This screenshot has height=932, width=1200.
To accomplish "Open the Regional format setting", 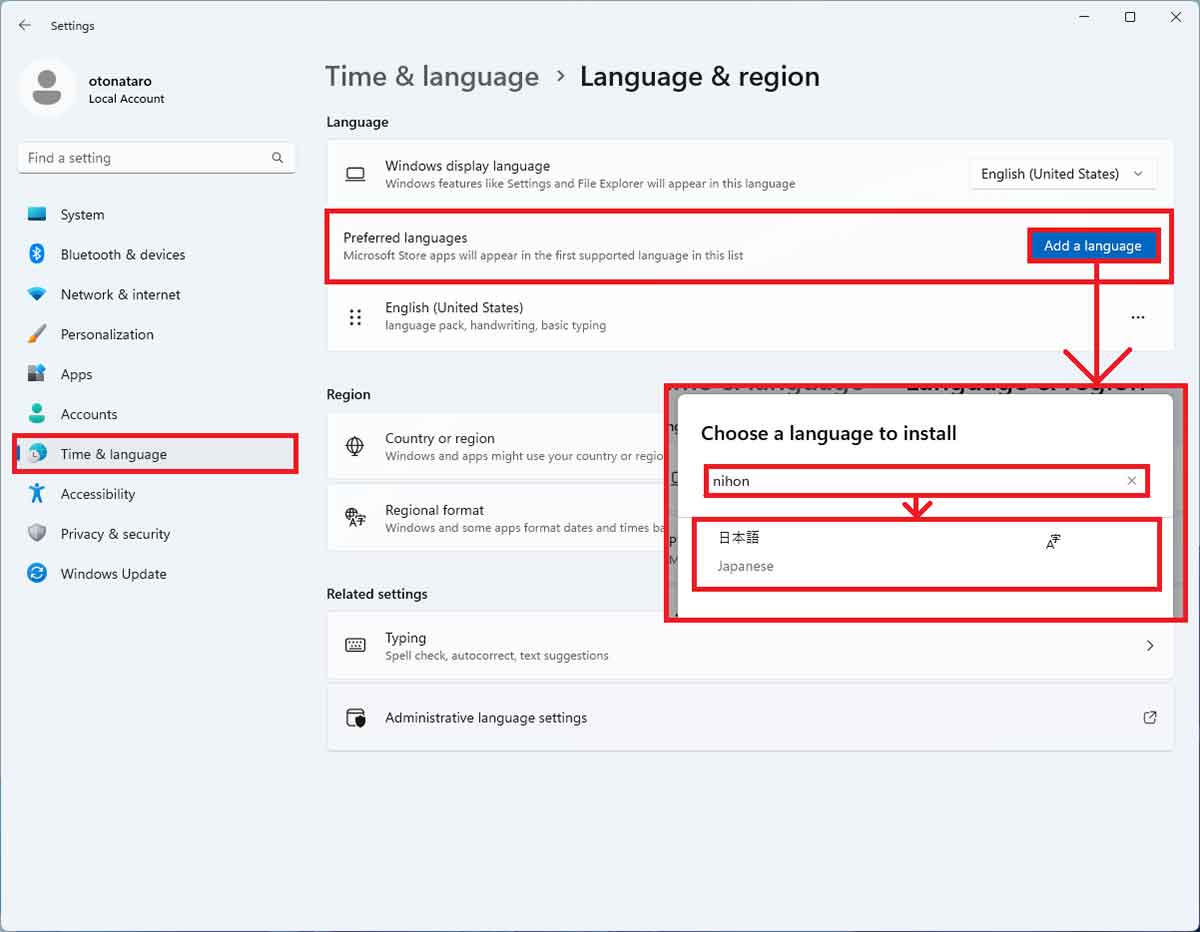I will pos(497,517).
